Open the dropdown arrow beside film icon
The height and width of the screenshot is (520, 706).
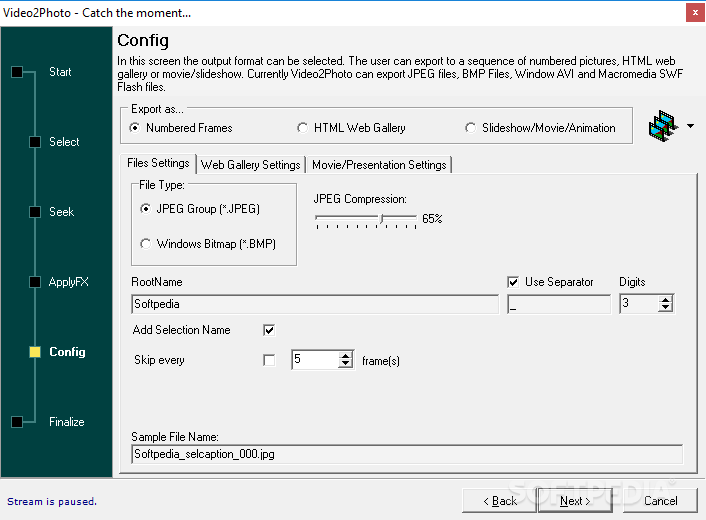690,126
